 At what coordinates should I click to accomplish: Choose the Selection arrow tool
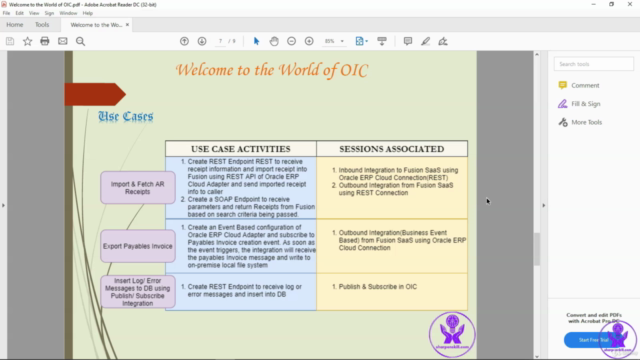[x=256, y=41]
